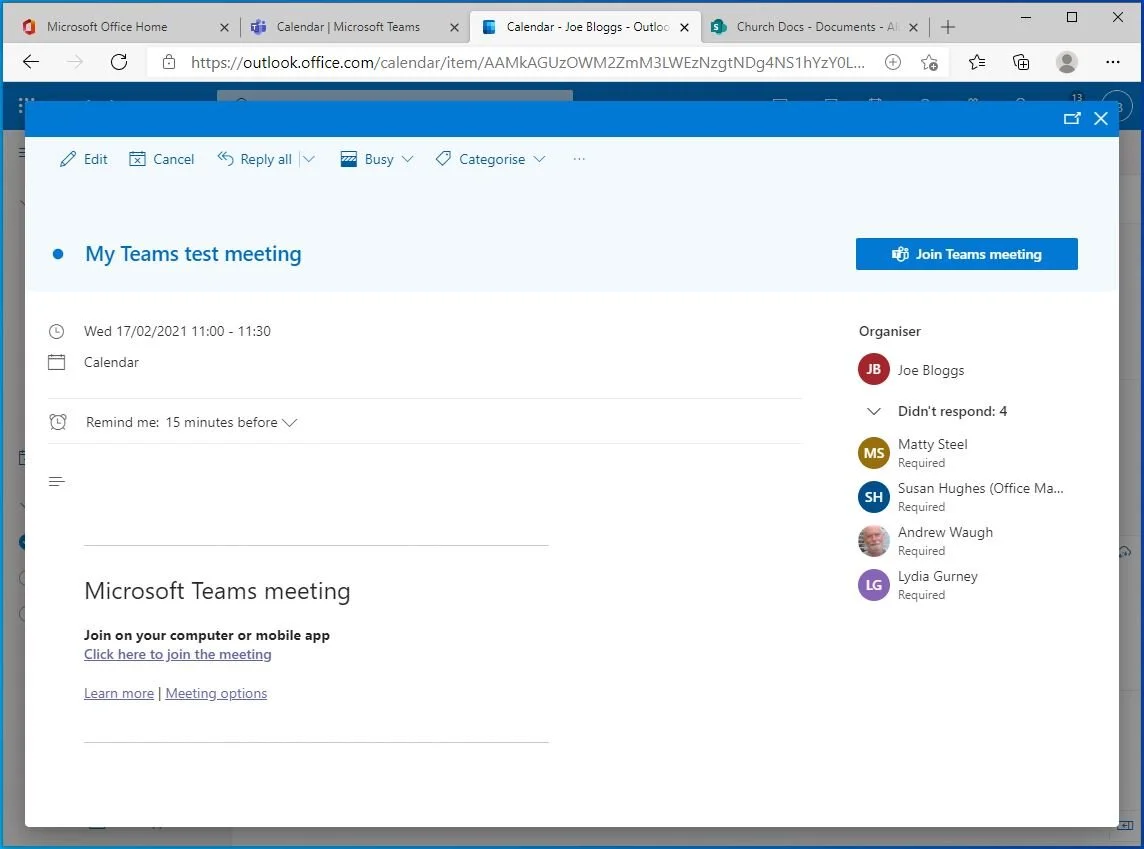Viewport: 1144px width, 849px height.
Task: Click the MS avatar for Matty Steel
Action: point(873,453)
